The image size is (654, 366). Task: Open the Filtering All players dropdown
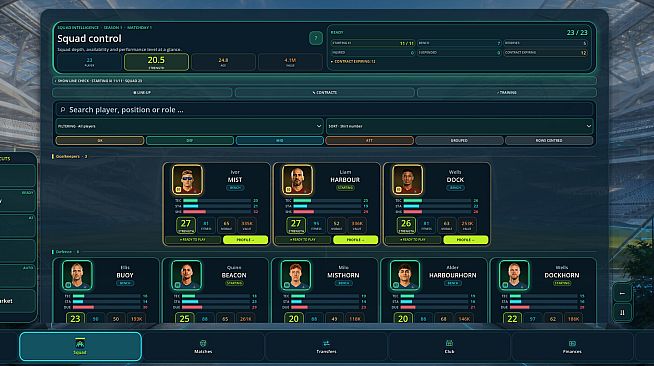click(x=189, y=126)
